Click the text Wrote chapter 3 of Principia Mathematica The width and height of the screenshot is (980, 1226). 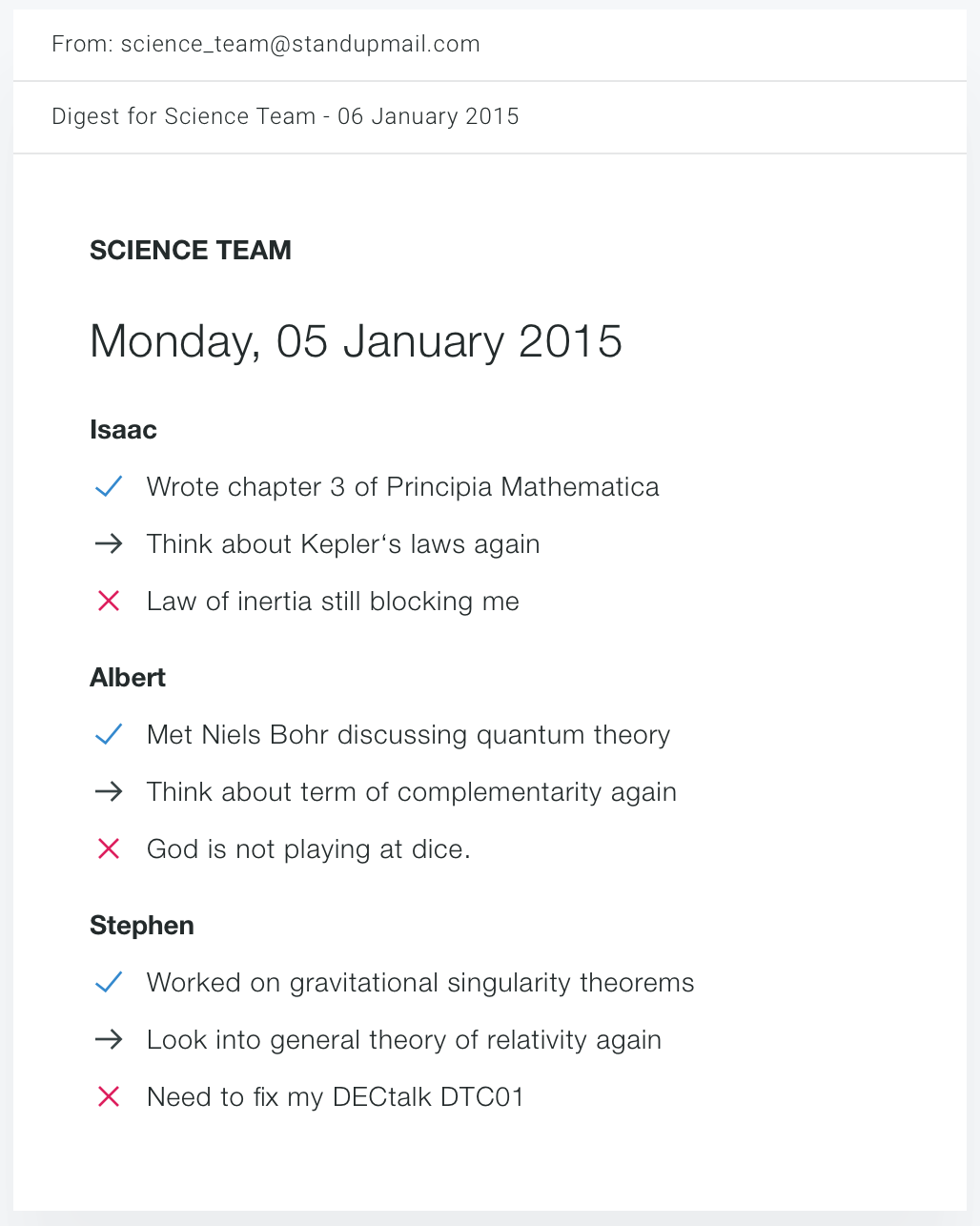[402, 487]
